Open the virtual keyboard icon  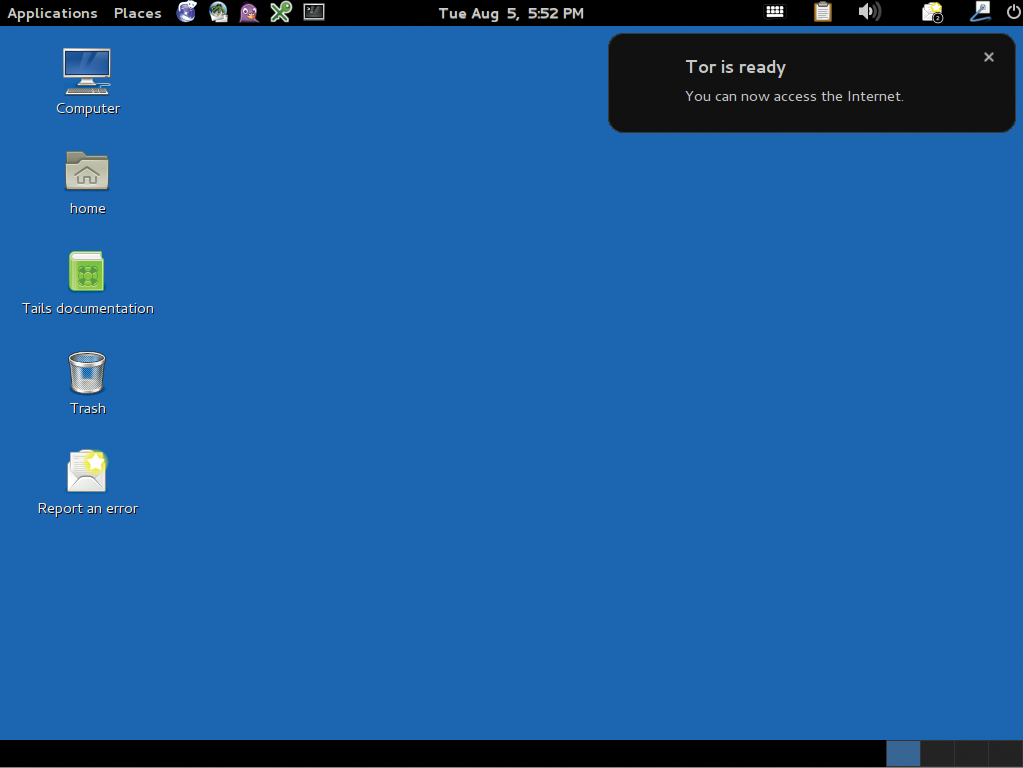(775, 12)
